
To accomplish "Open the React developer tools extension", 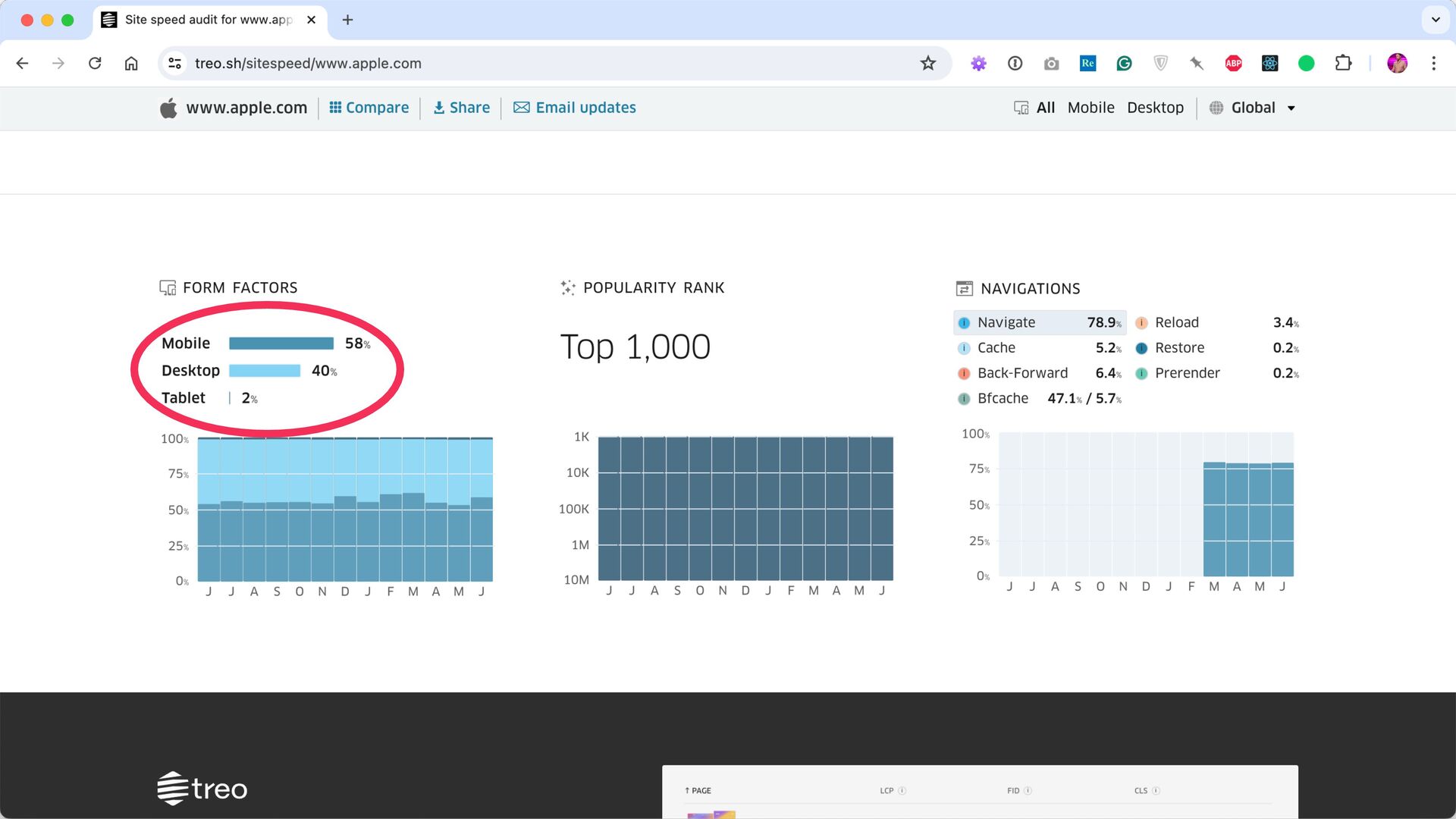I will (1270, 64).
